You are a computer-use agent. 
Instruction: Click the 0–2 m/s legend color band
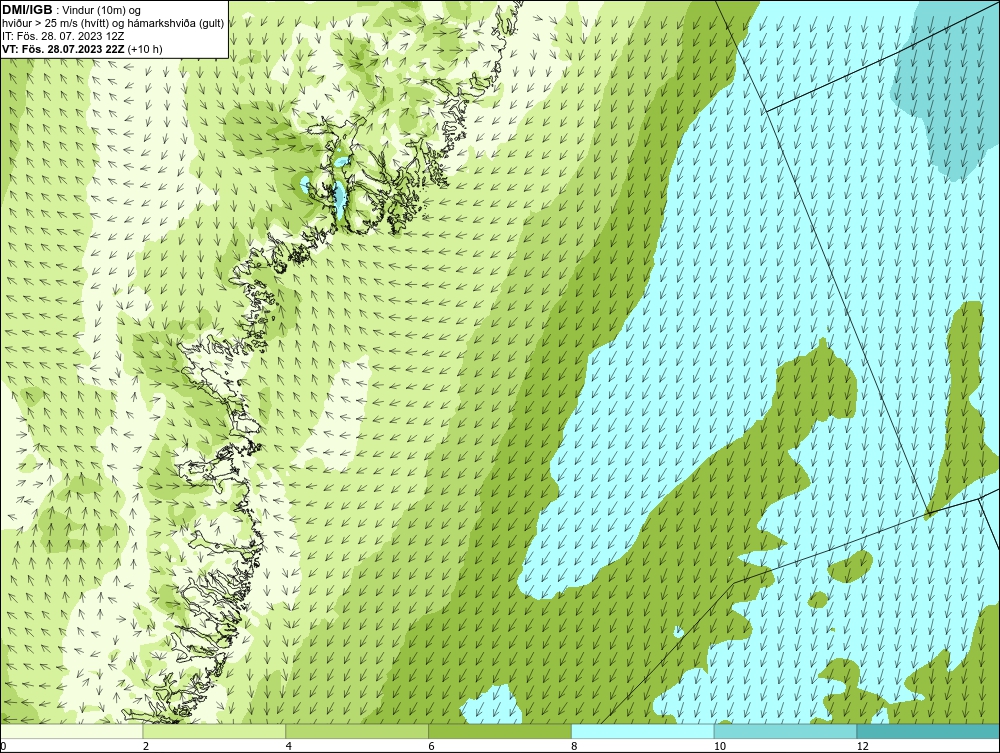(x=71, y=731)
